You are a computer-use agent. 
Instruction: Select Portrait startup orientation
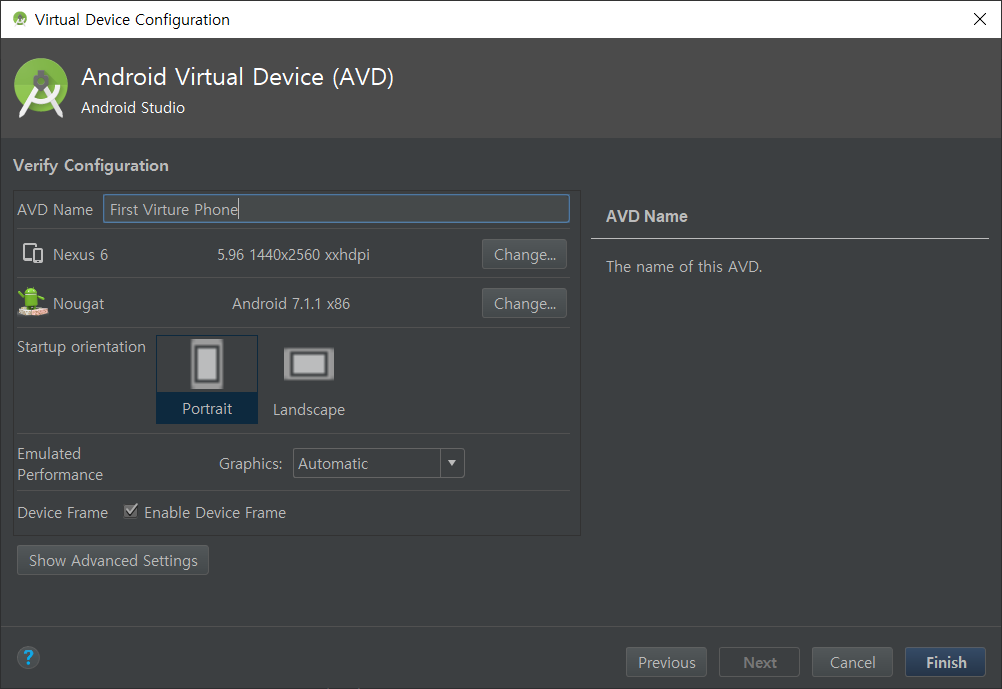click(207, 379)
